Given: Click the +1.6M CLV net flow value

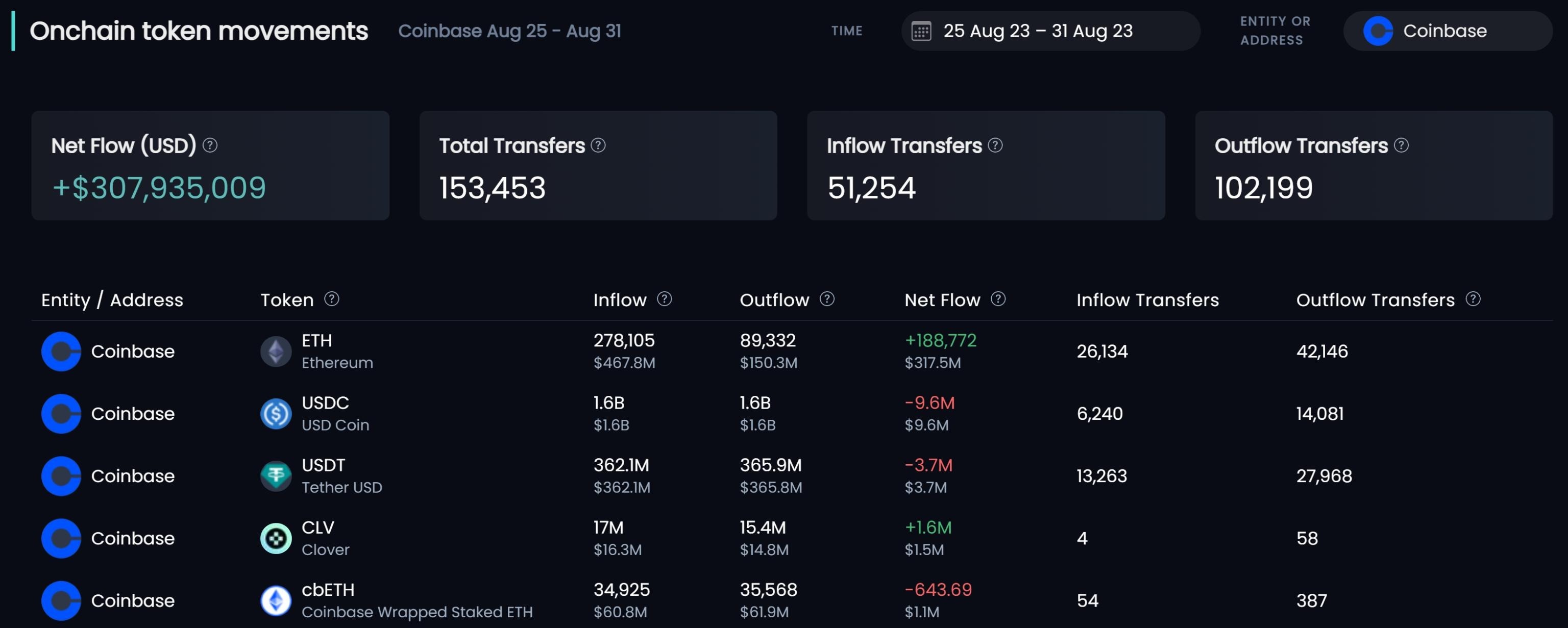Looking at the screenshot, I should pyautogui.click(x=927, y=527).
